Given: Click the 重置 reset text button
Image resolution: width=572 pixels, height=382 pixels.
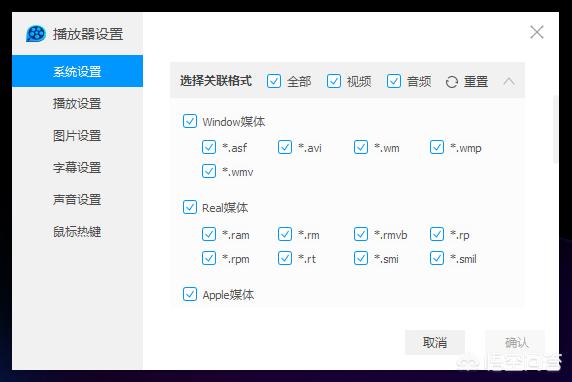Looking at the screenshot, I should tap(476, 81).
